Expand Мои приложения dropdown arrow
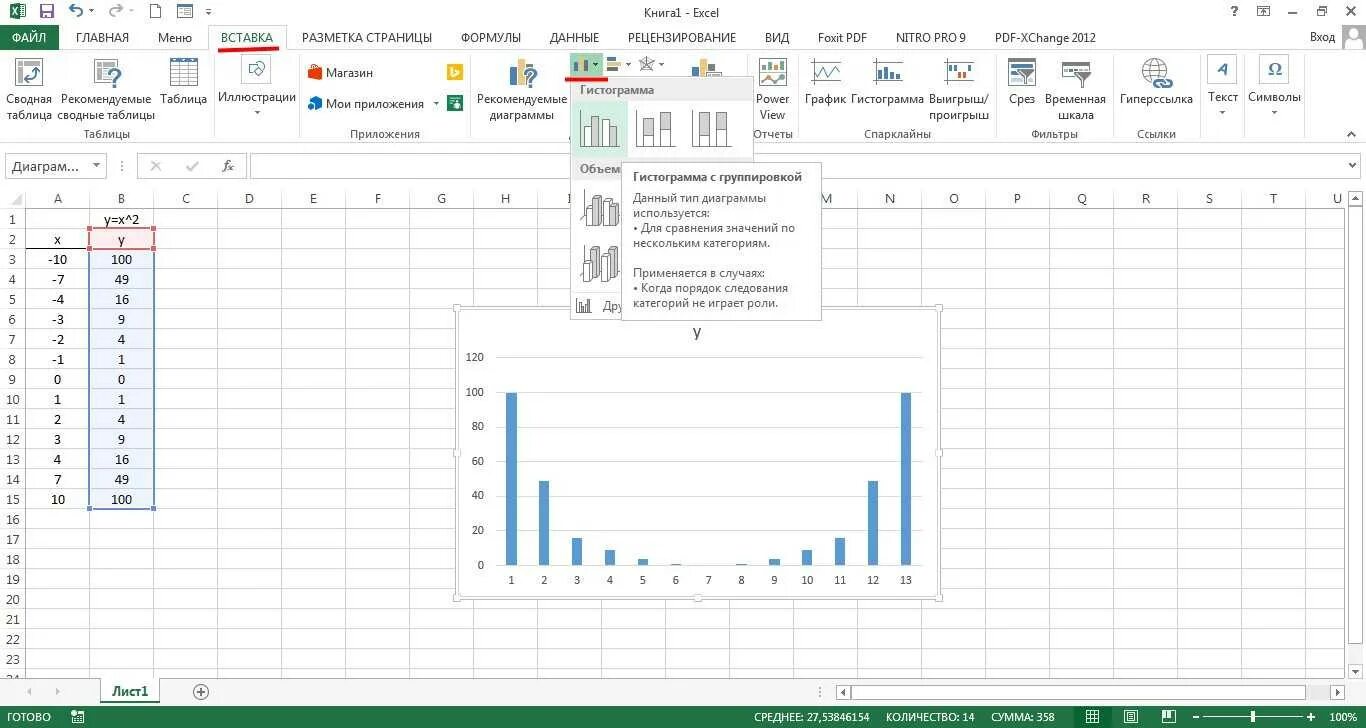1366x728 pixels. point(435,104)
